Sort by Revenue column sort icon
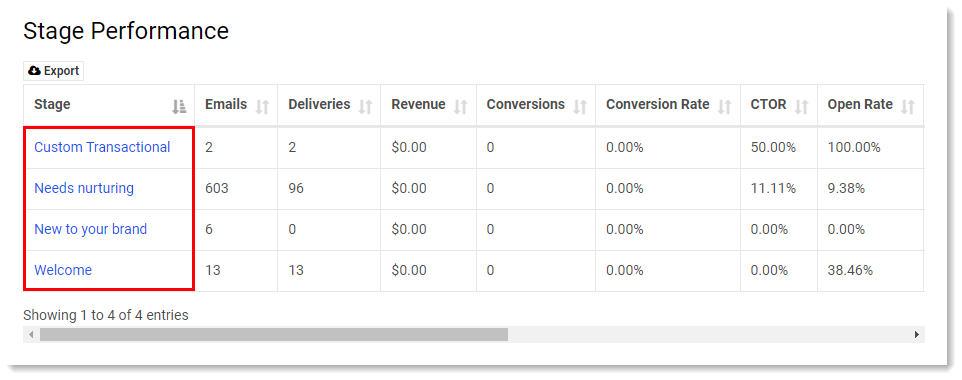The height and width of the screenshot is (380, 962). point(461,107)
